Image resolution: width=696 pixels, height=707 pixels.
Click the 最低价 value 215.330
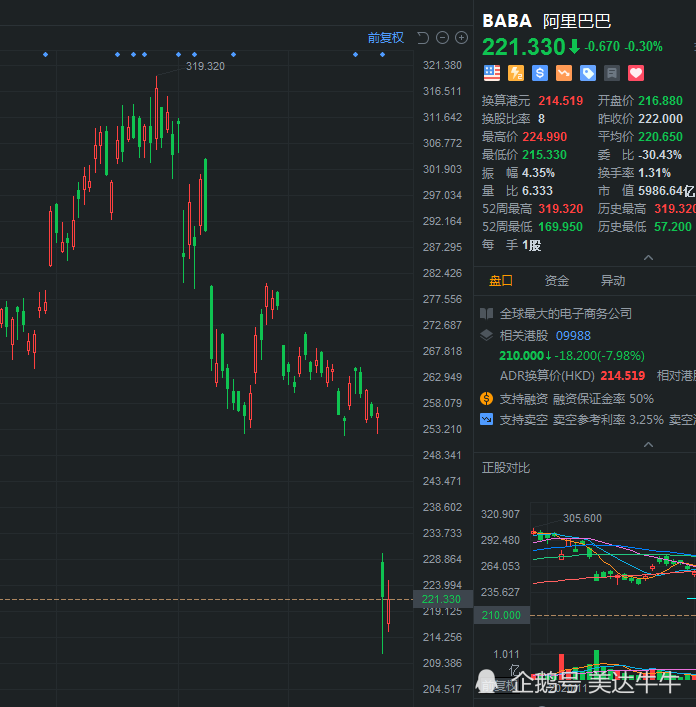[x=545, y=155]
